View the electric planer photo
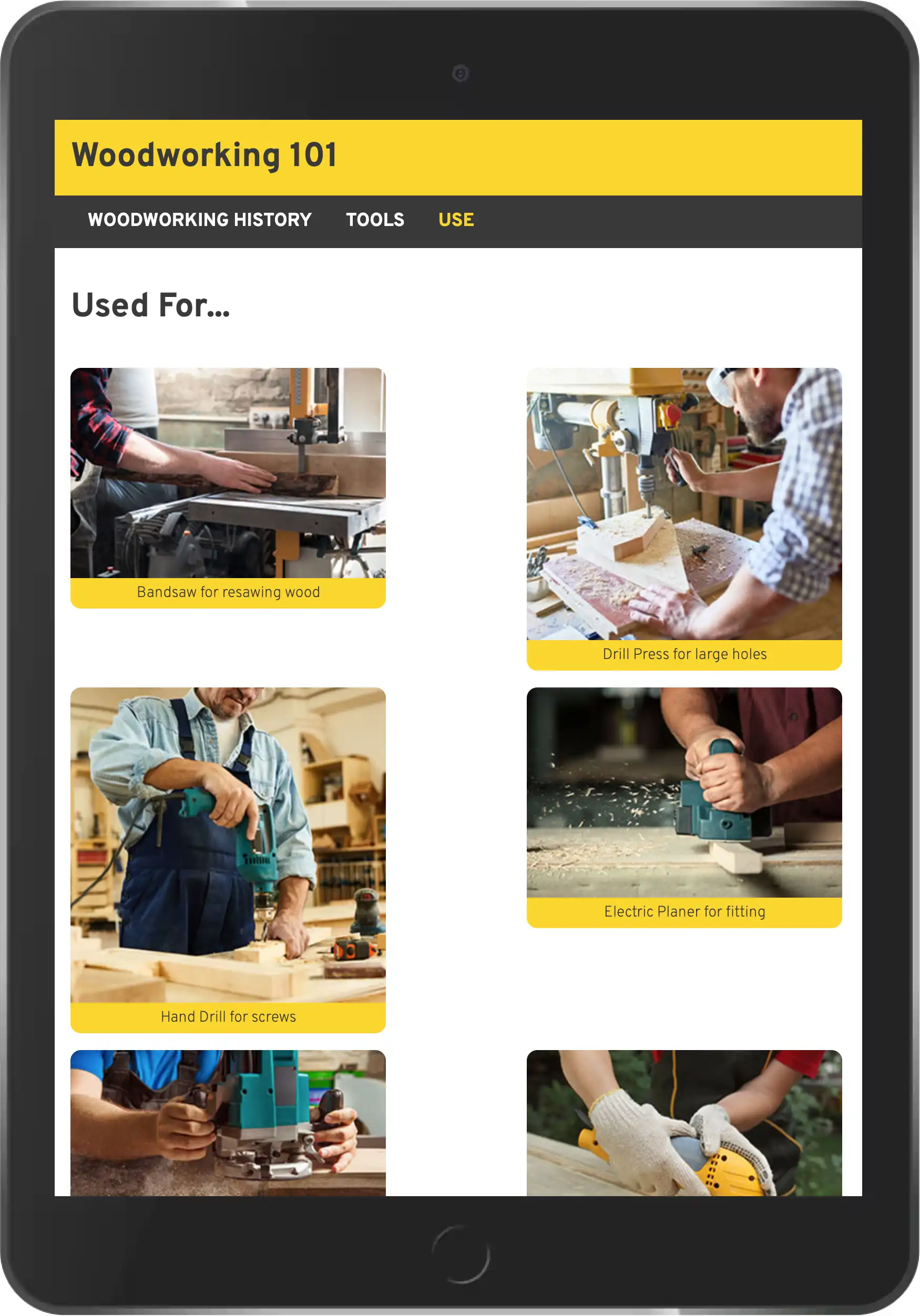This screenshot has height=1316, width=920. tap(684, 792)
